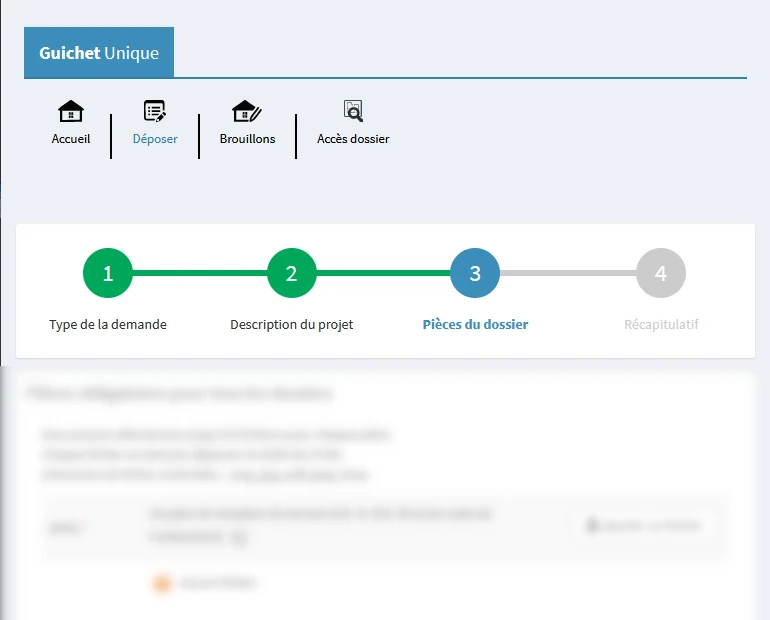Screen dimensions: 770x620
Task: Click the Accueil house icon
Action: [71, 111]
